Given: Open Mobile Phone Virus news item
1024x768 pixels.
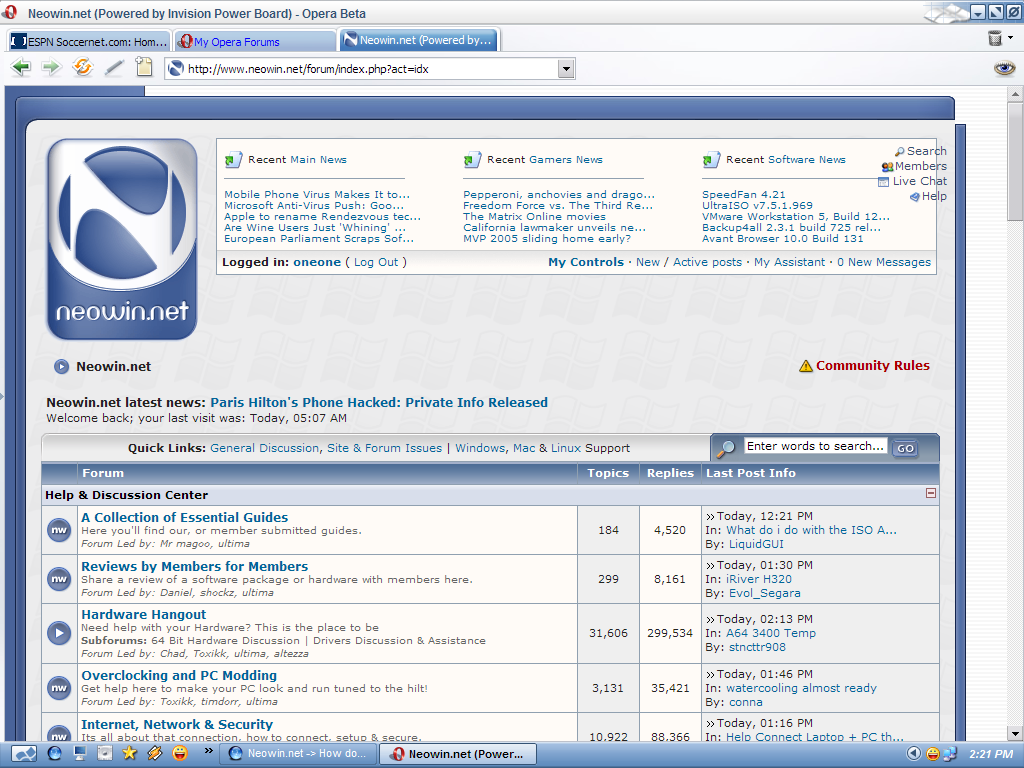Looking at the screenshot, I should click(317, 195).
